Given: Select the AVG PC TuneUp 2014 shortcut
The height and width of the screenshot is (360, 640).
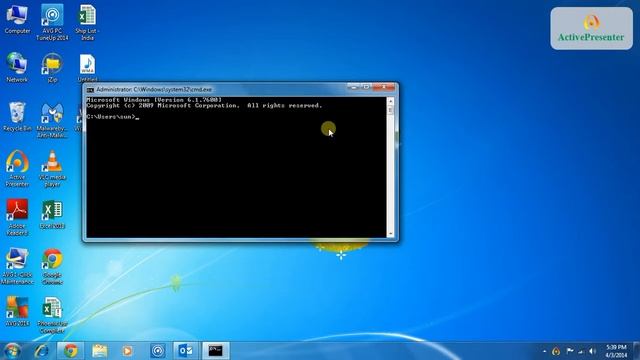Looking at the screenshot, I should (x=52, y=22).
